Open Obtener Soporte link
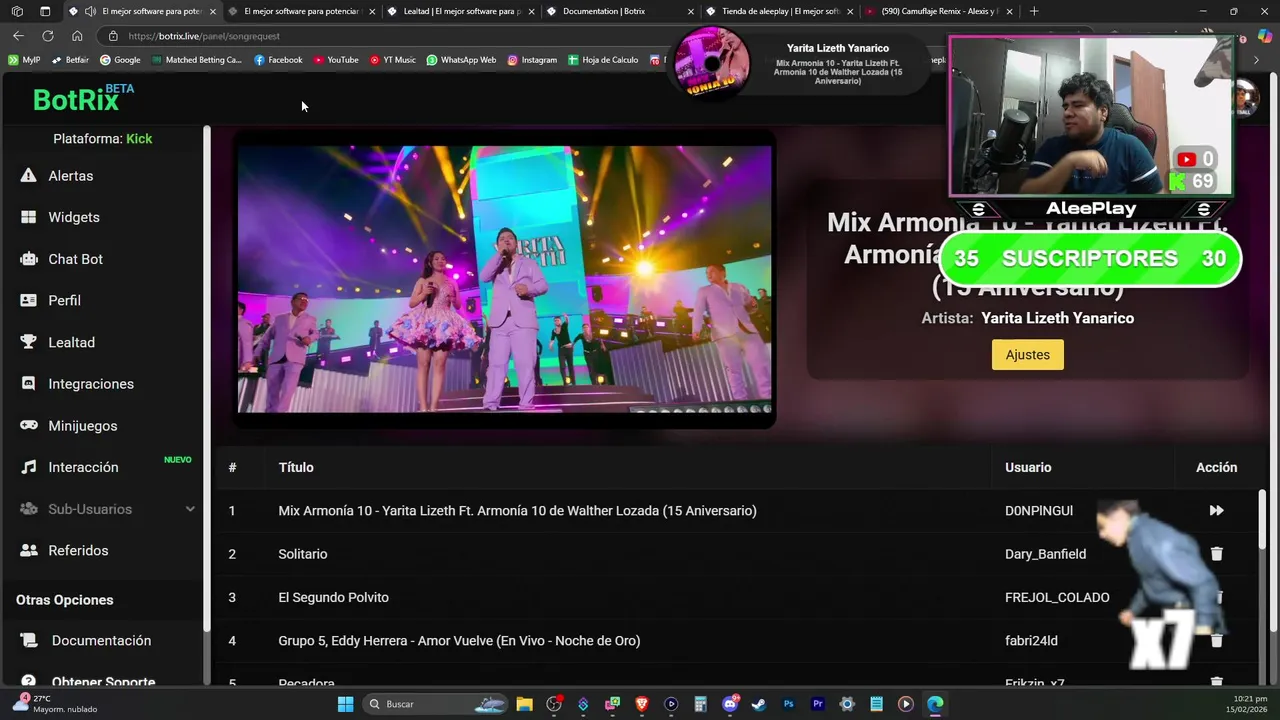Image resolution: width=1280 pixels, height=720 pixels. pos(103,682)
